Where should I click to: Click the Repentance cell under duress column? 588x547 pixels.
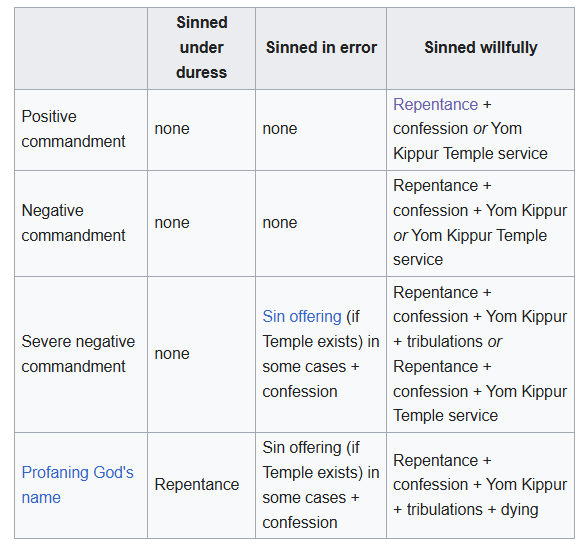pyautogui.click(x=197, y=485)
